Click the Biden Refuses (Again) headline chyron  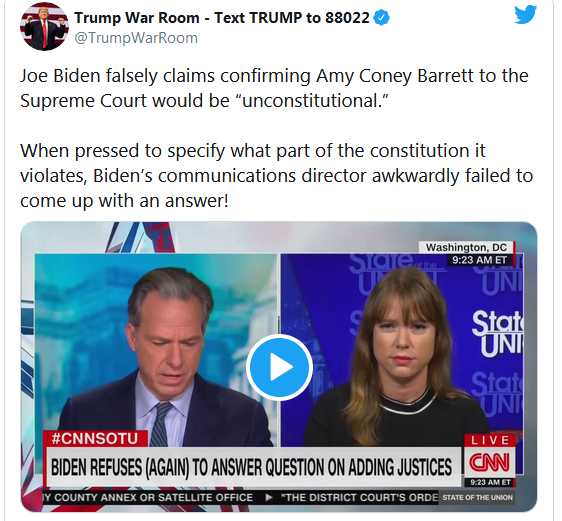(x=252, y=467)
